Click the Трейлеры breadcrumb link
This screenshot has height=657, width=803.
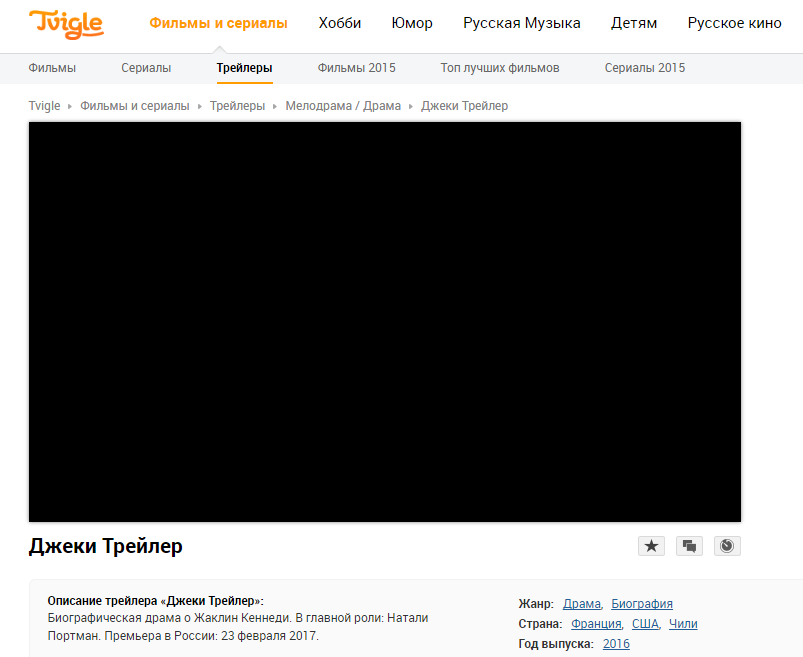[237, 106]
